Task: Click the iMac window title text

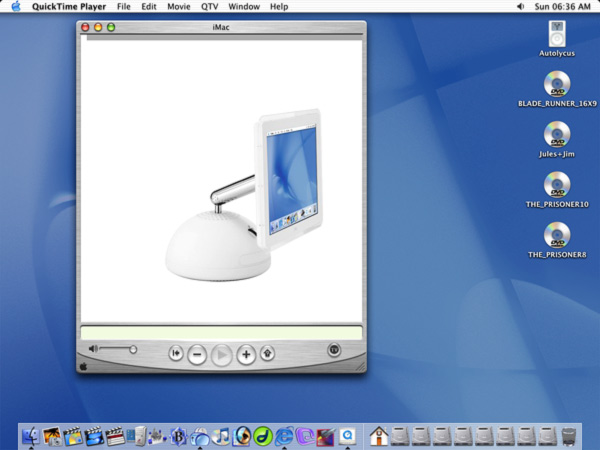Action: pyautogui.click(x=221, y=27)
